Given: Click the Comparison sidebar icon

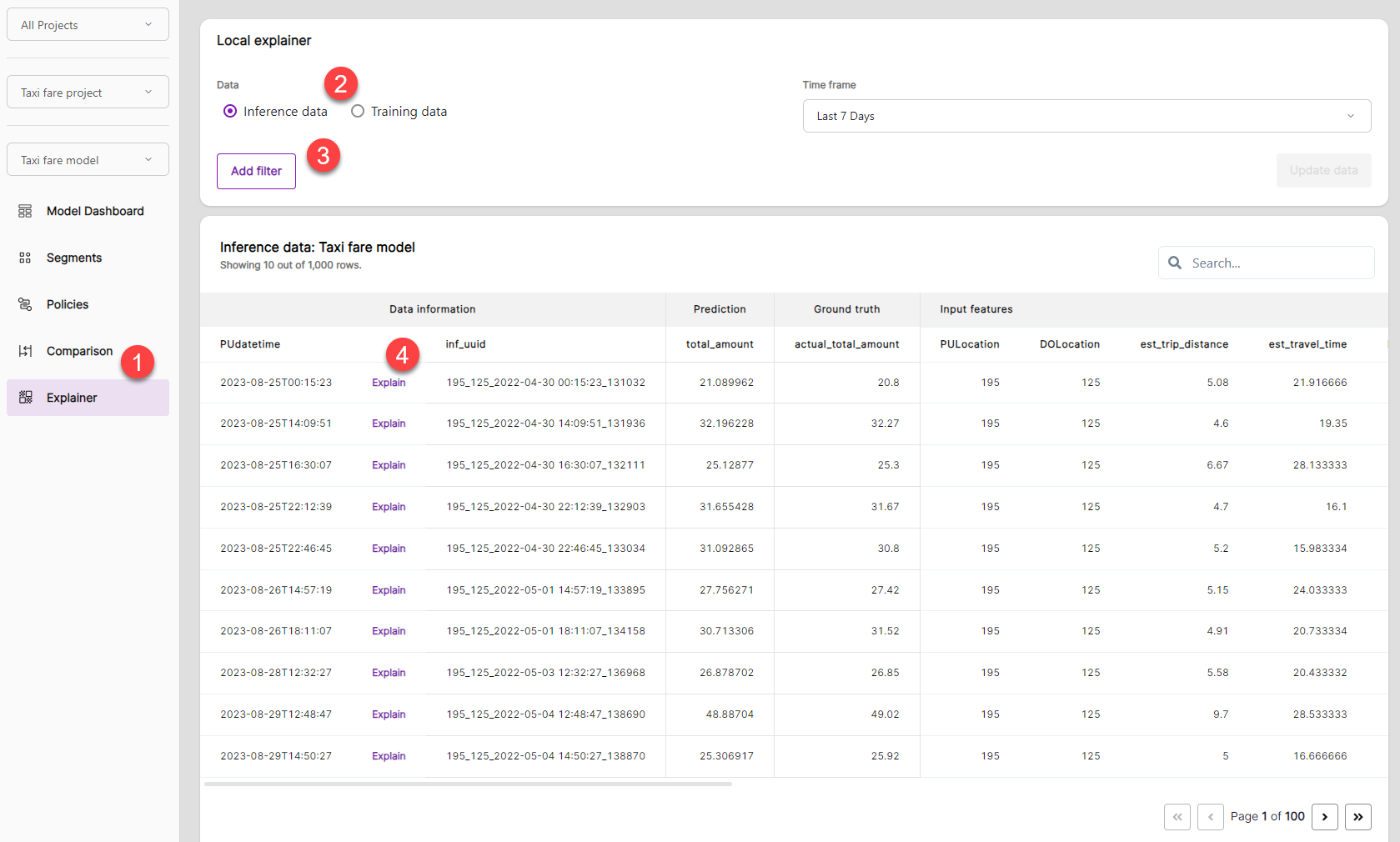Looking at the screenshot, I should (x=25, y=351).
